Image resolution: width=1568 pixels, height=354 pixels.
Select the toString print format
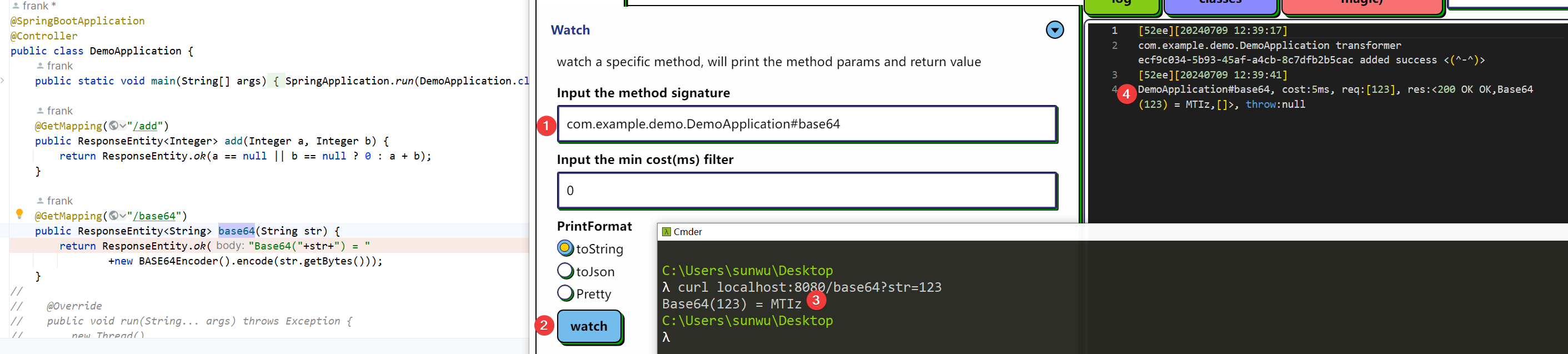565,248
